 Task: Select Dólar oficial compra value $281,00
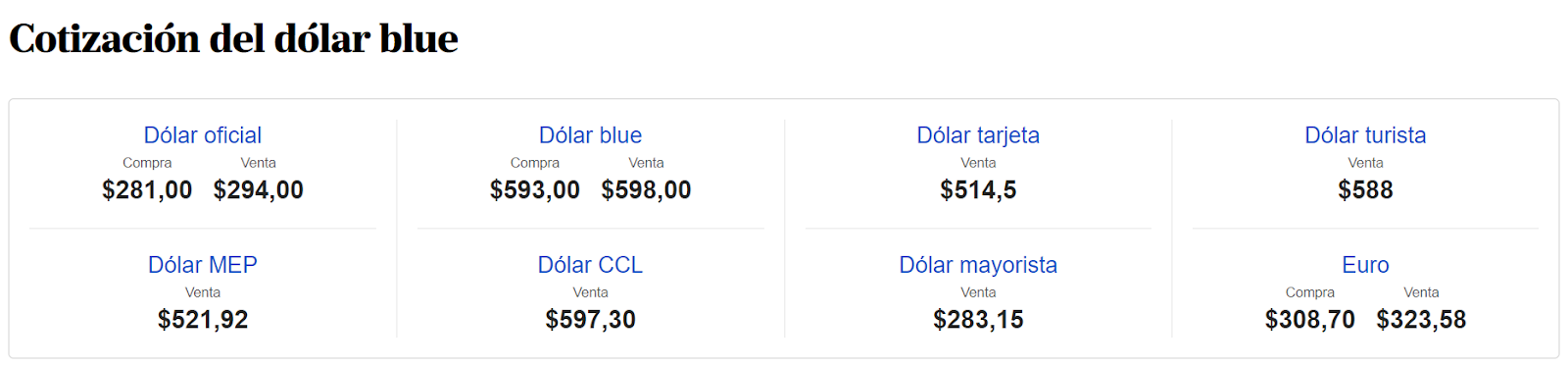coord(147,190)
